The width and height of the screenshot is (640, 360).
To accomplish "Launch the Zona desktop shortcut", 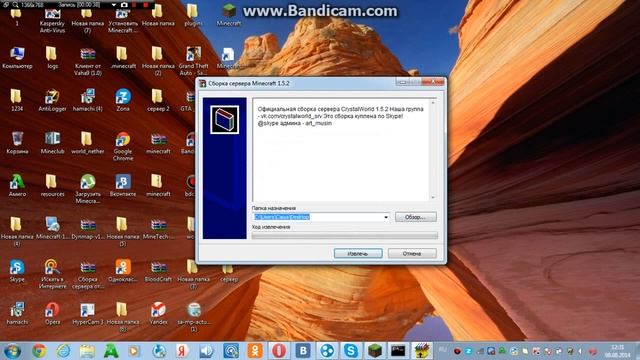I will pos(123,100).
